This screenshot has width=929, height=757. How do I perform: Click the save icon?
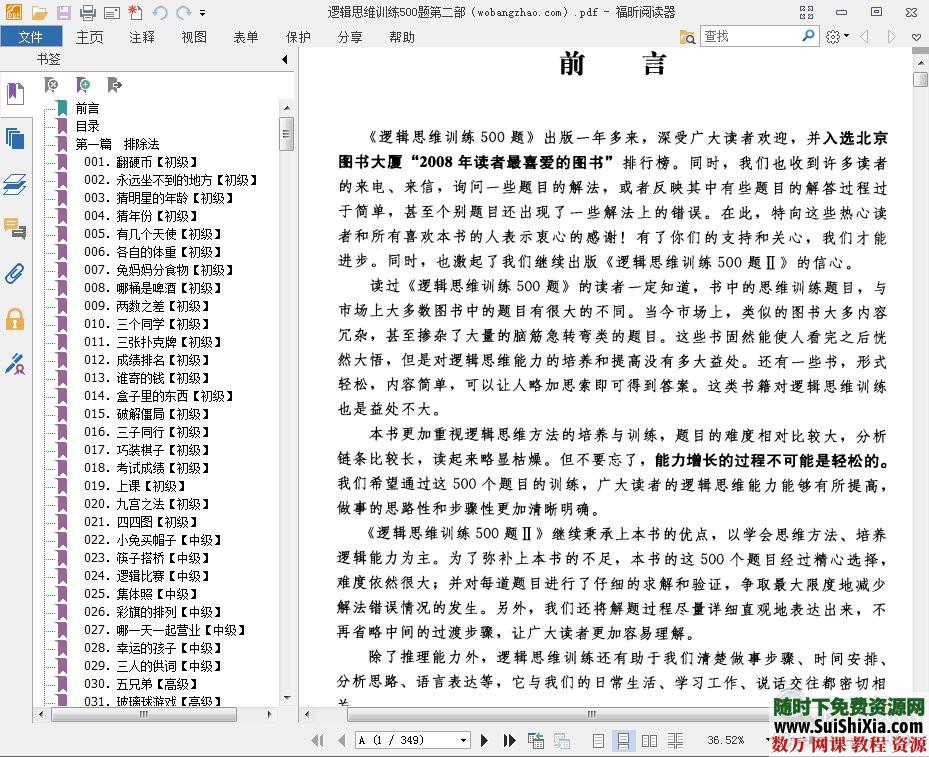pyautogui.click(x=63, y=12)
